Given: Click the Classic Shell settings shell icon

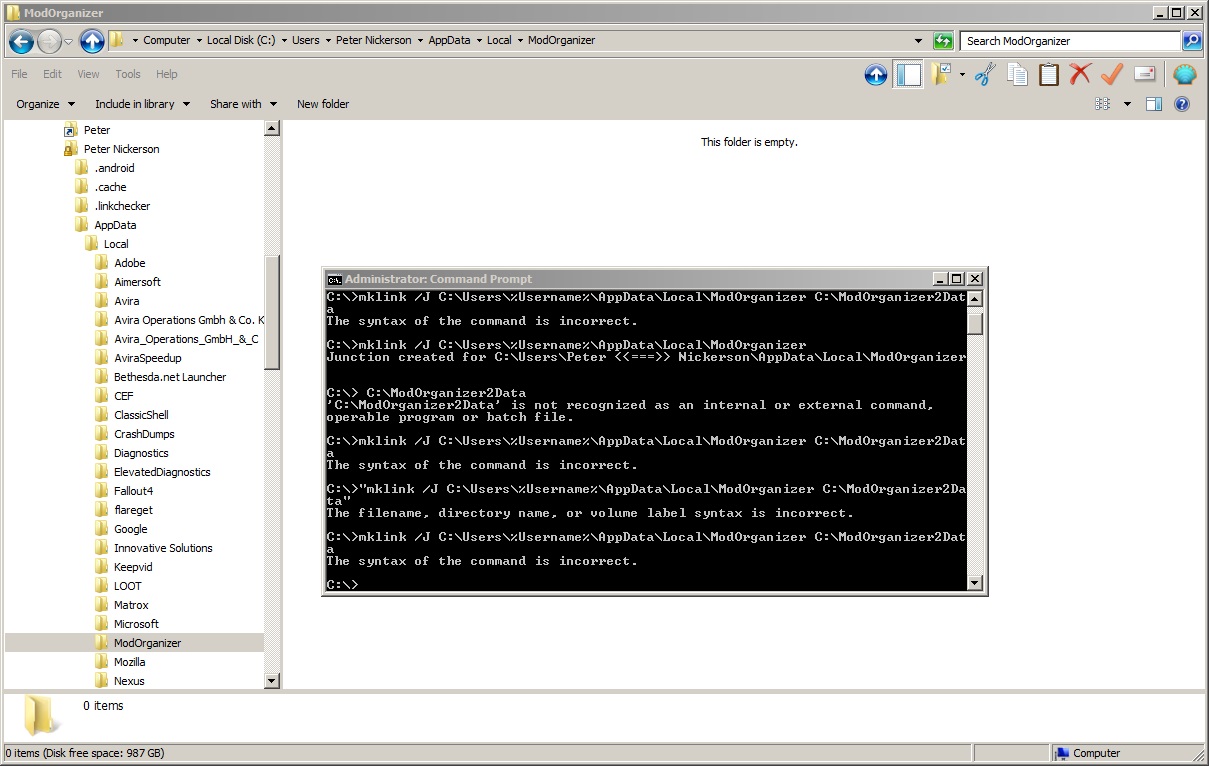Looking at the screenshot, I should pyautogui.click(x=1185, y=75).
